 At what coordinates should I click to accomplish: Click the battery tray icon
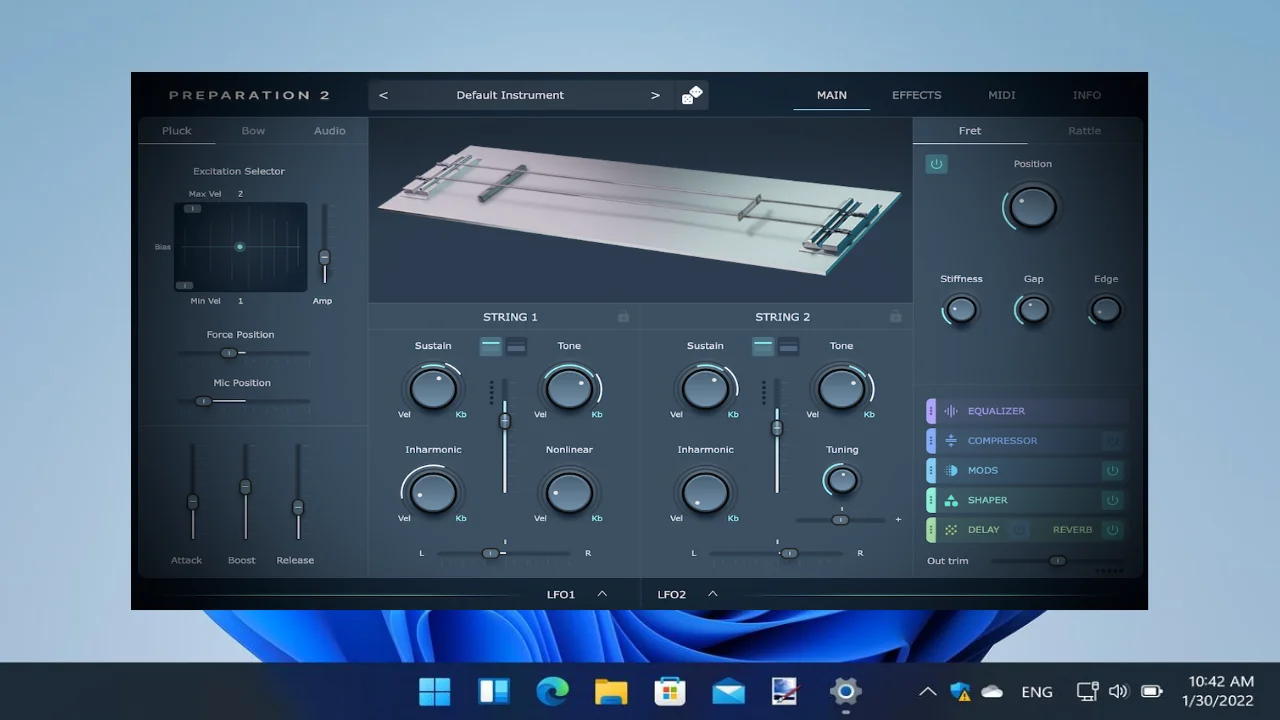[1152, 691]
